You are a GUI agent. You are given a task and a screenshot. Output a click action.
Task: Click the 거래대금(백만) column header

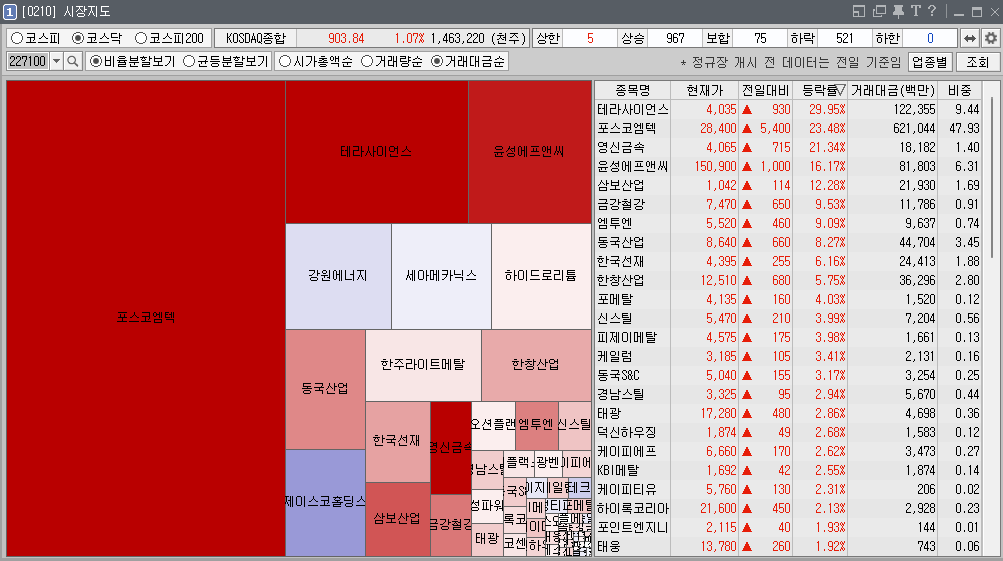pos(892,91)
